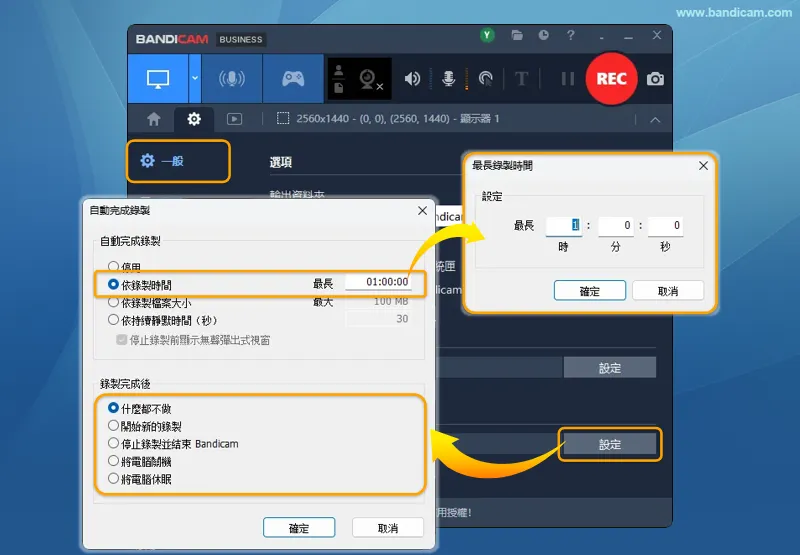Click hours field in 最長錄製時間 dialog
The height and width of the screenshot is (555, 800).
pos(563,225)
